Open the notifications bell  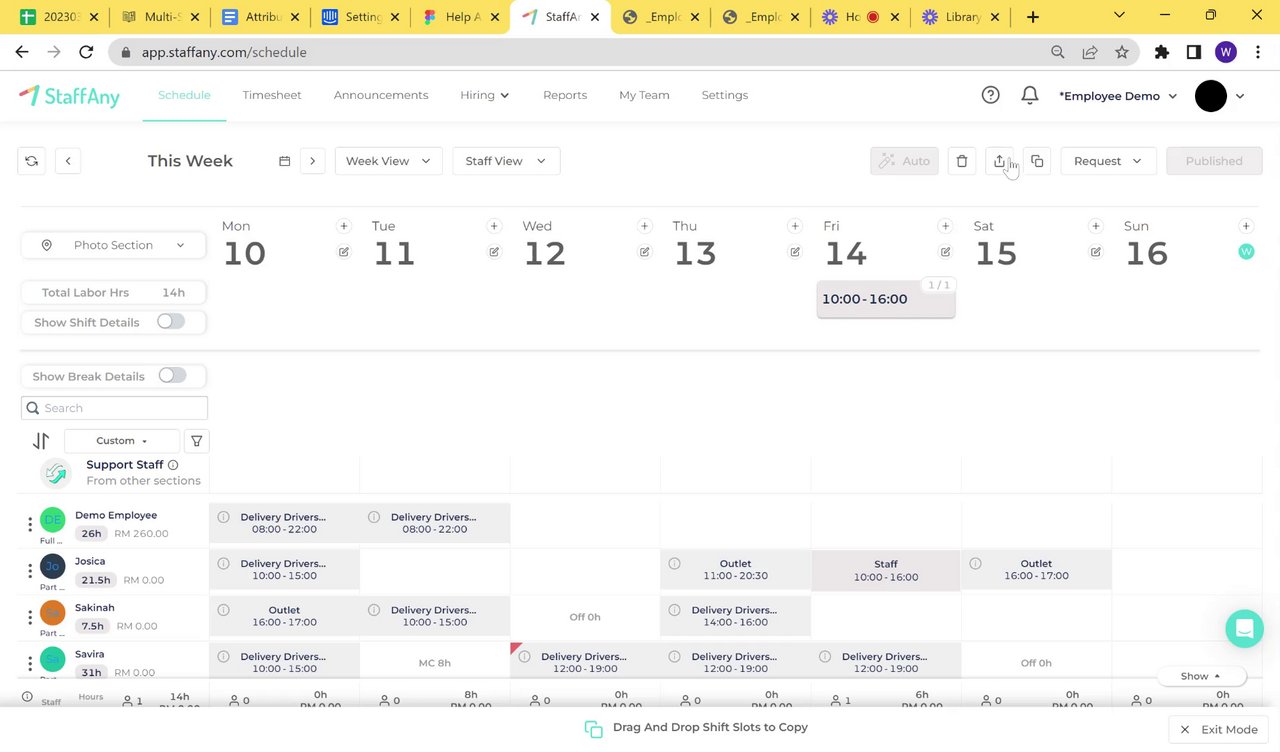point(1029,95)
